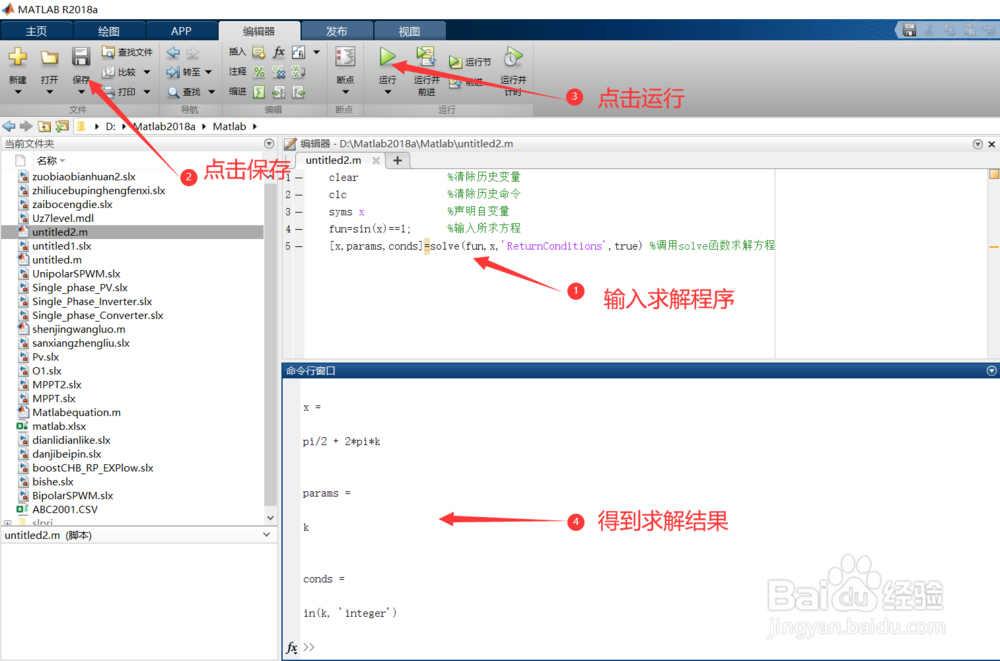1000x661 pixels.
Task: Click the save icon in quick access toolbar
Action: pos(909,30)
